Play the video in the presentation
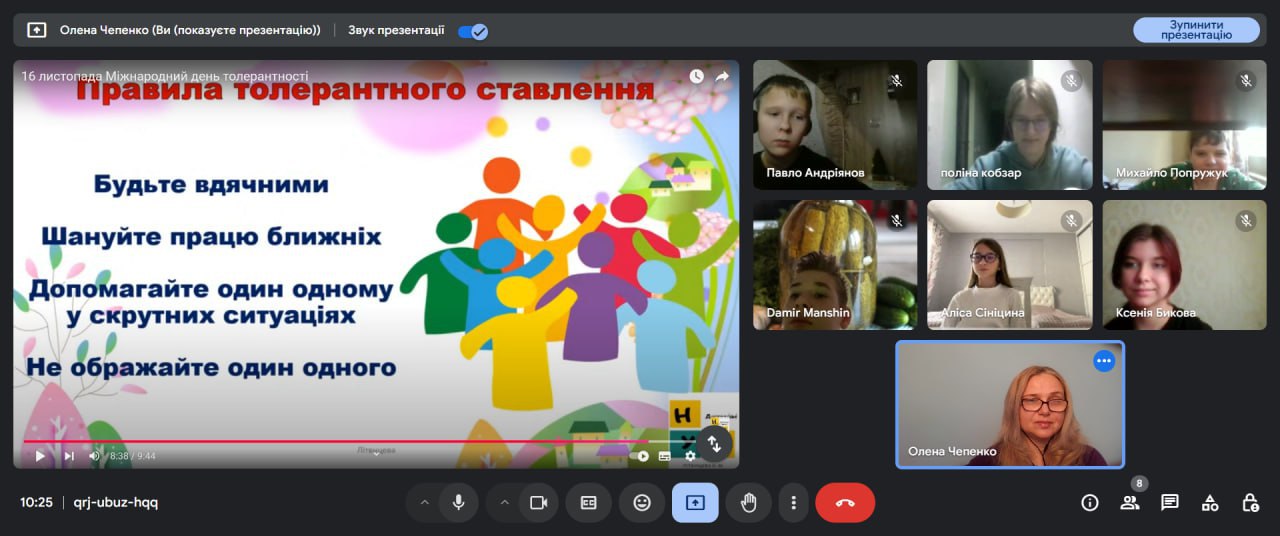This screenshot has width=1280, height=536. pyautogui.click(x=40, y=456)
